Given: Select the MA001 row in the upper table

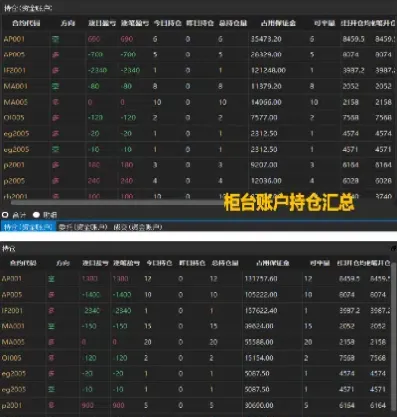Looking at the screenshot, I should coord(198,86).
